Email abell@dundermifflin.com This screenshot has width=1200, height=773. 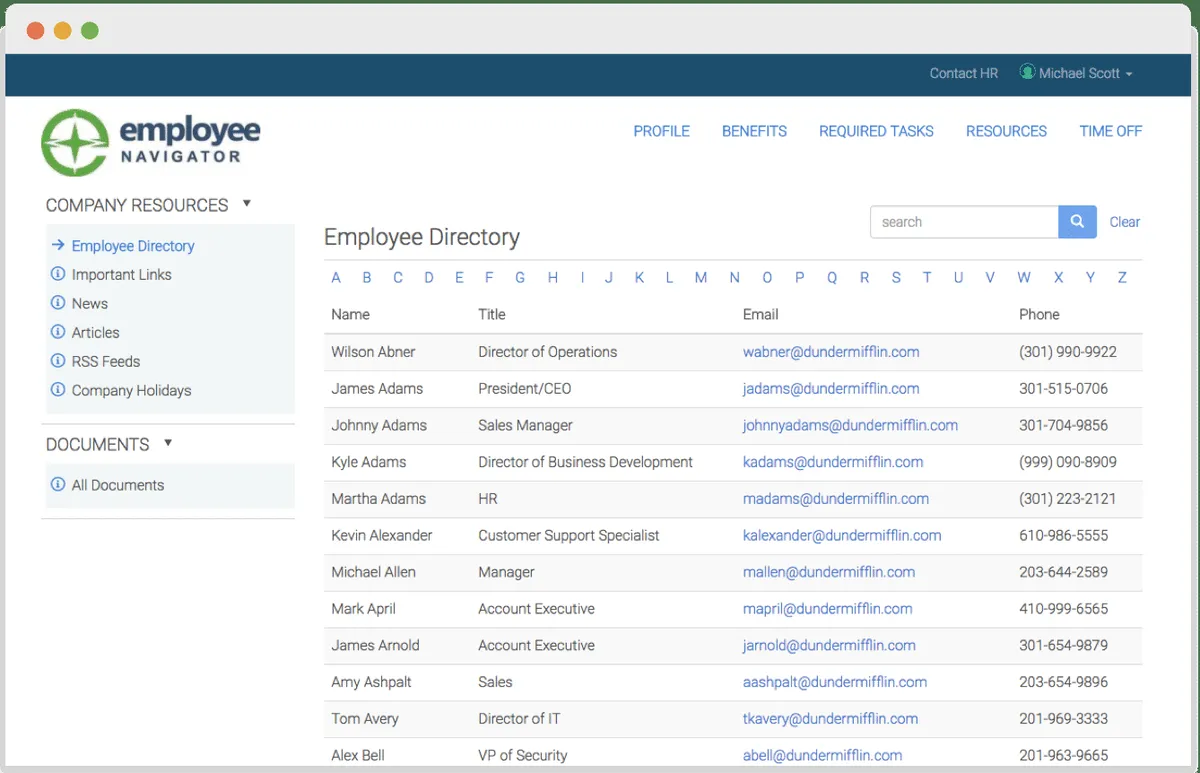pyautogui.click(x=822, y=755)
